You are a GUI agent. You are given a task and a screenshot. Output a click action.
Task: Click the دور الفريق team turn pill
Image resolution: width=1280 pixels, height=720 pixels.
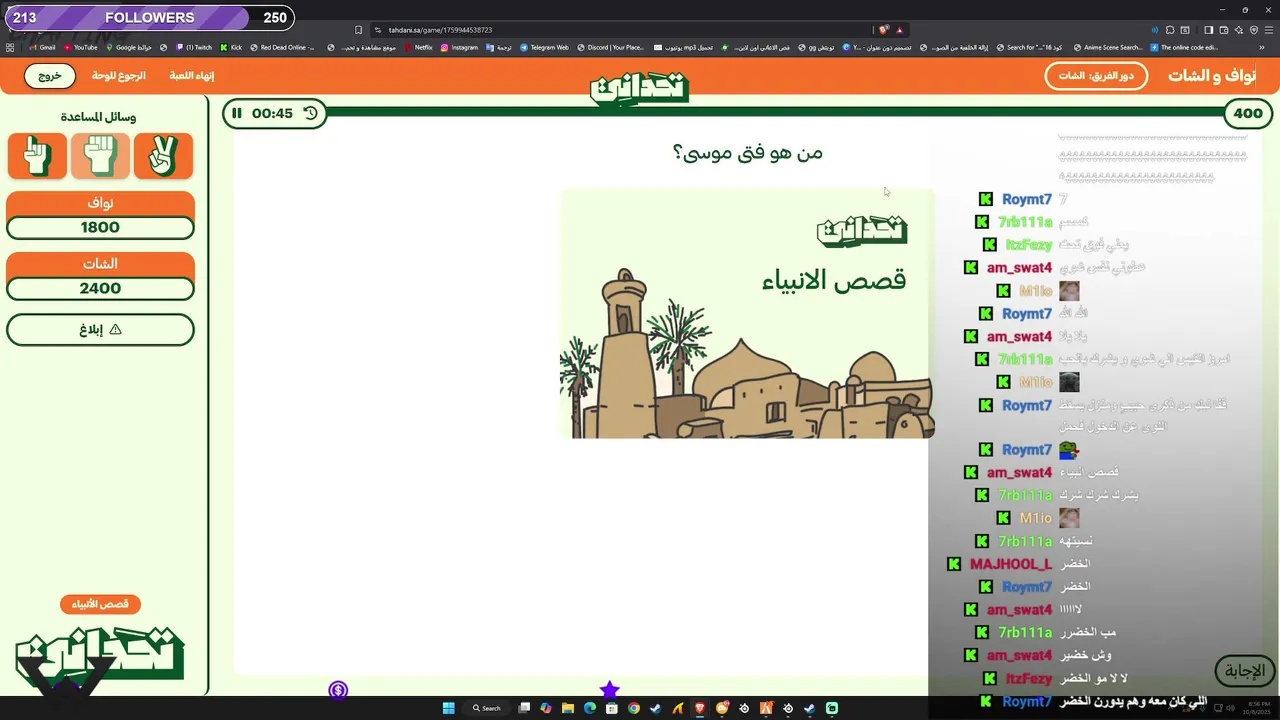pos(1096,76)
